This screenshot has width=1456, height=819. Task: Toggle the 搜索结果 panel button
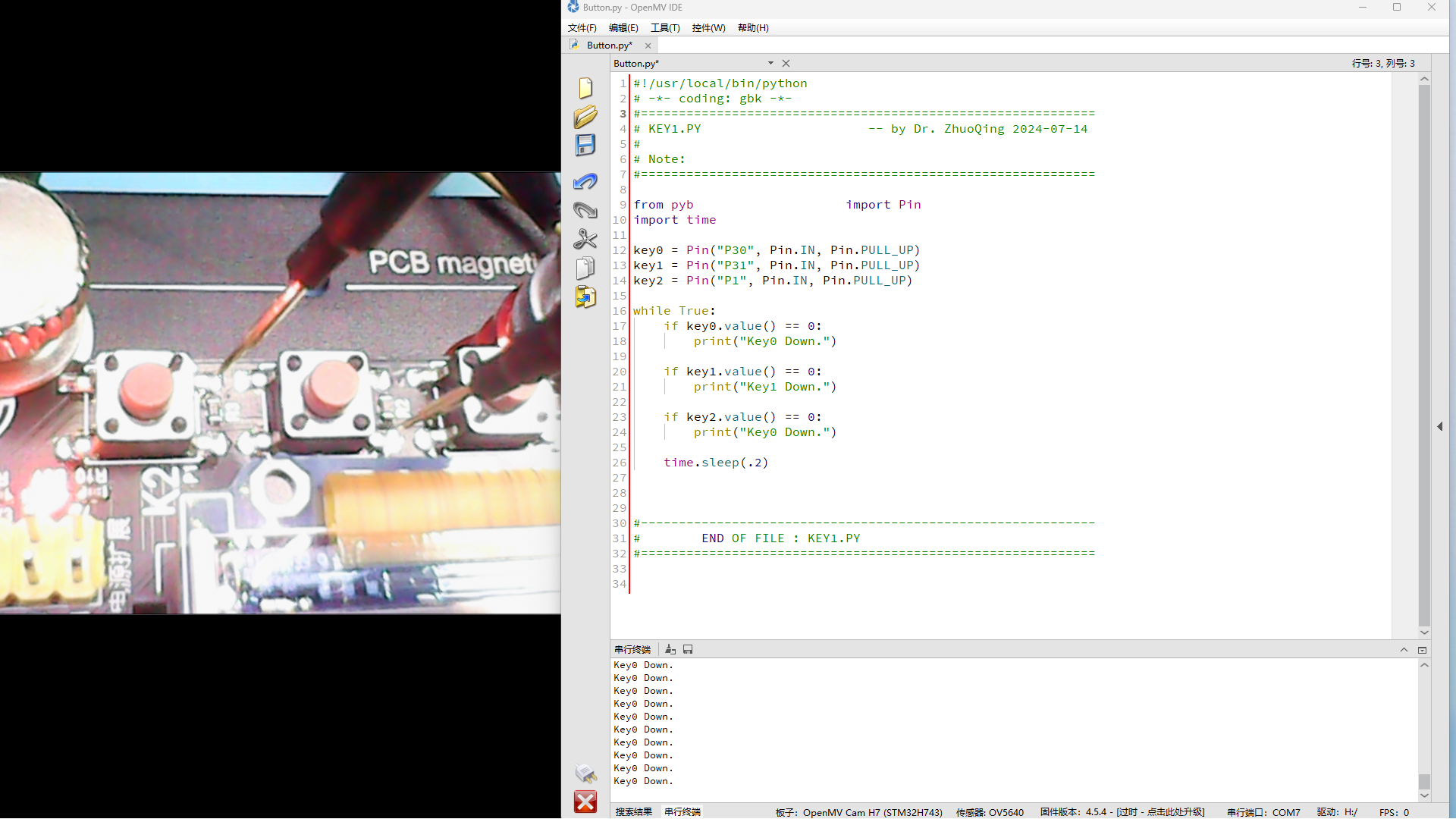pyautogui.click(x=633, y=812)
